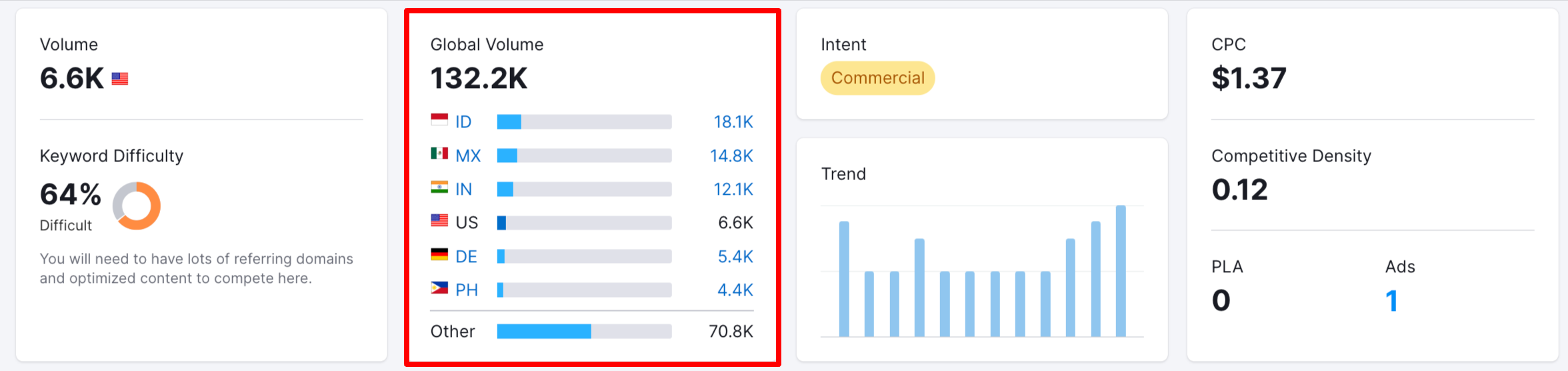Click the 18.1K volume link for Indonesia

[x=733, y=122]
